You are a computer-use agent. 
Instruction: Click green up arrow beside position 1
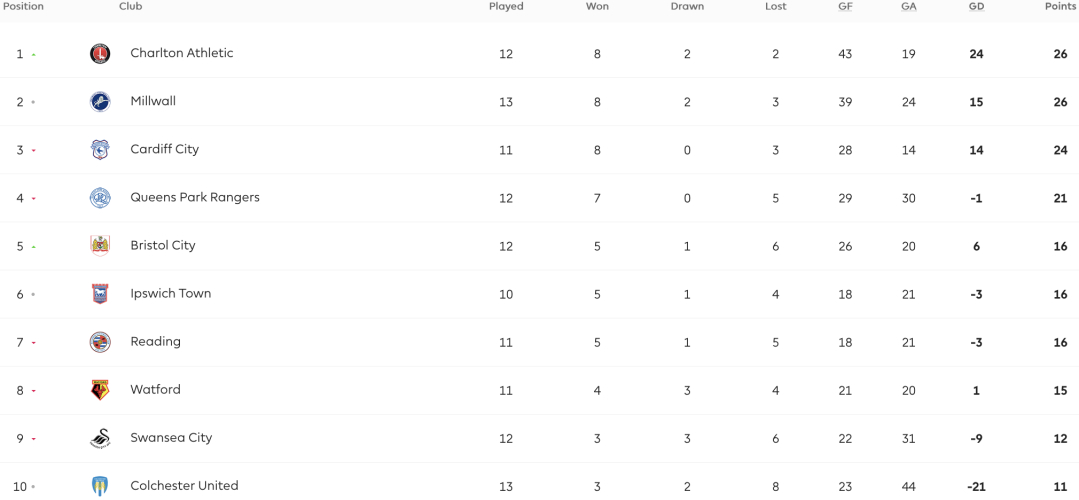(34, 54)
